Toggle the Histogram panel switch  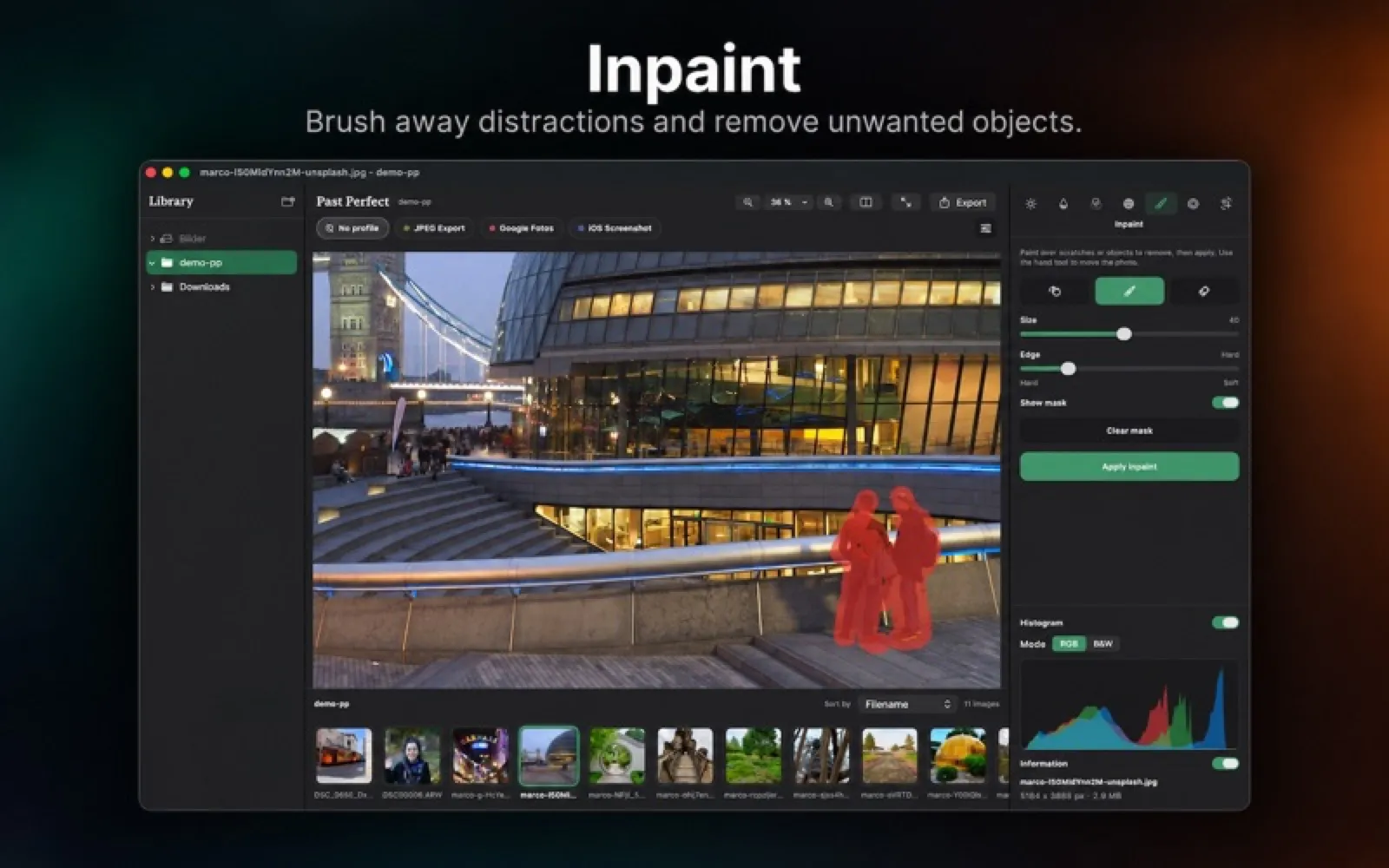[1225, 622]
